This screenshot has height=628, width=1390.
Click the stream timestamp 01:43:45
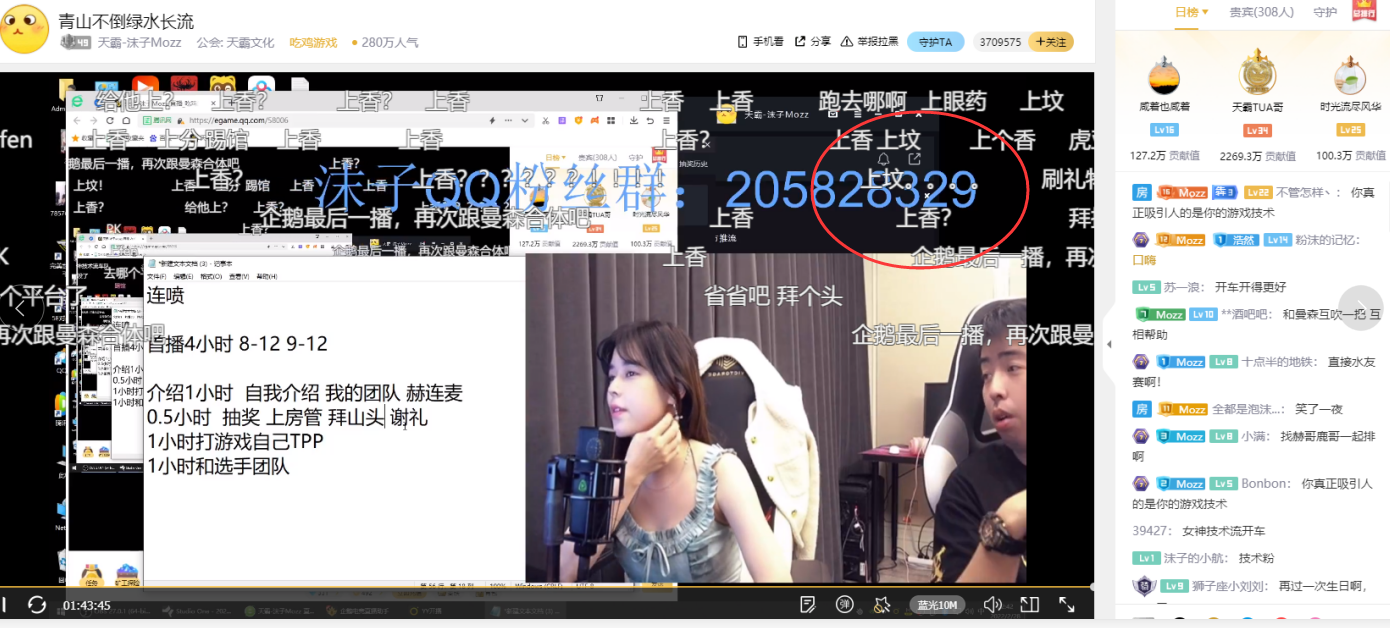coord(87,605)
